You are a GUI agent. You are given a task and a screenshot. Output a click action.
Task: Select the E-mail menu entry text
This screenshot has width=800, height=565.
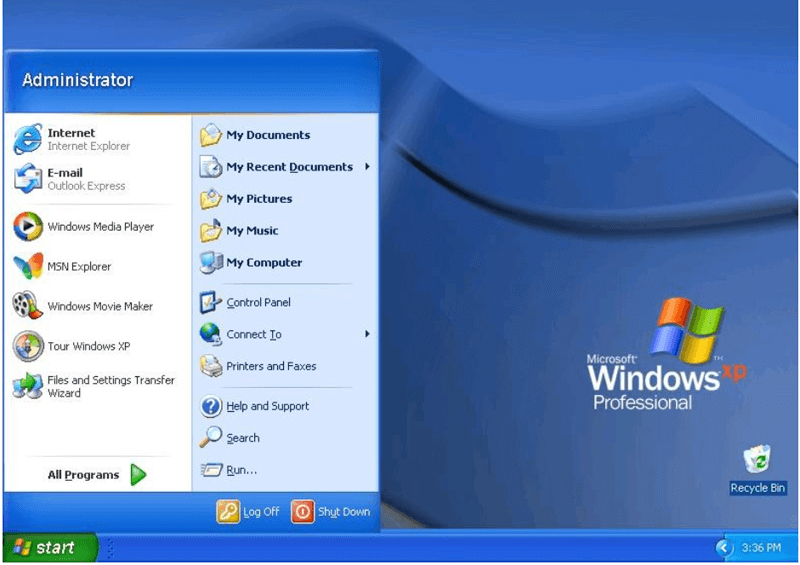65,173
